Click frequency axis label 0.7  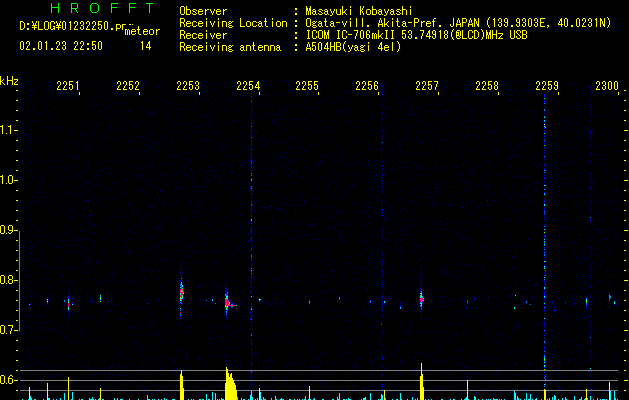(7, 330)
